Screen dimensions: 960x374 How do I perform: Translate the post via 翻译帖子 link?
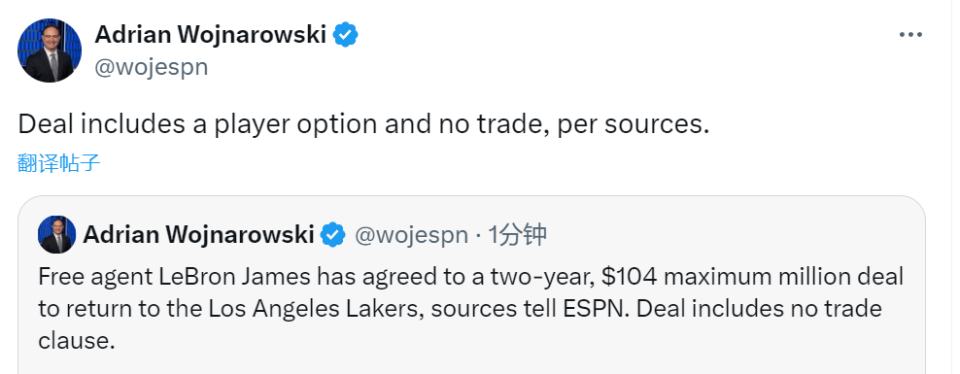click(x=59, y=163)
